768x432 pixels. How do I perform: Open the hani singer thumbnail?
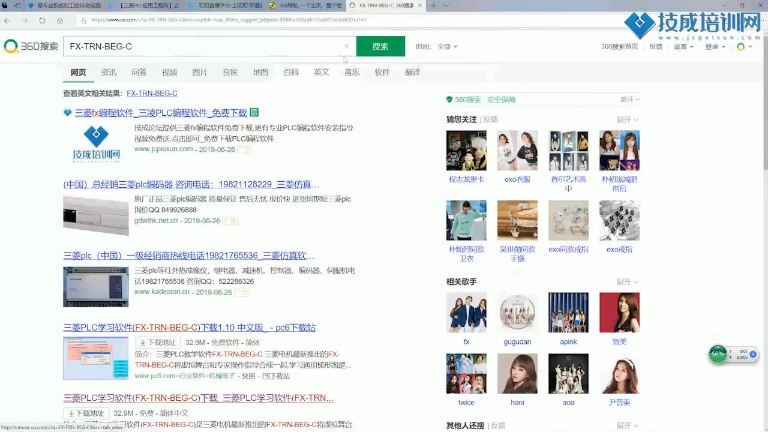(x=517, y=374)
